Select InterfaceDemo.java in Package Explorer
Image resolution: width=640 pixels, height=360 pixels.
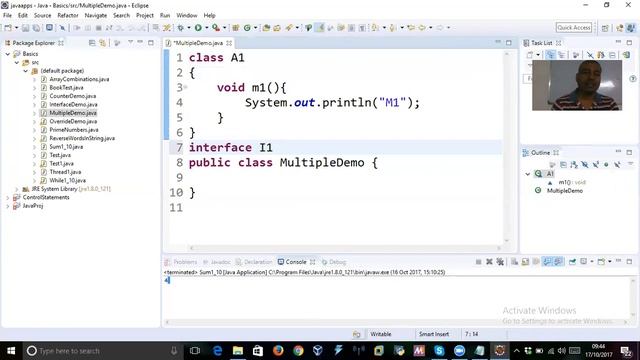(73, 104)
